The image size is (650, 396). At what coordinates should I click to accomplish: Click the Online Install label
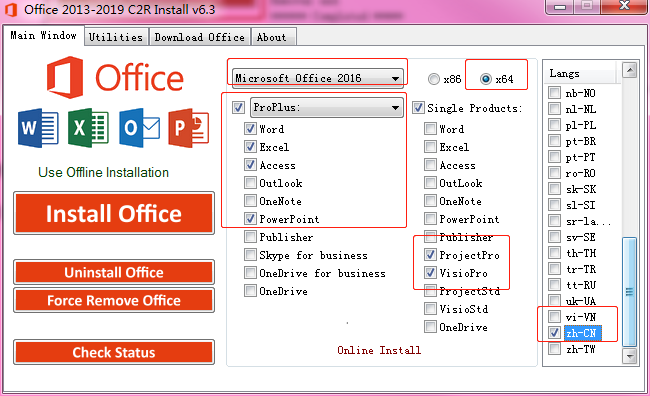379,350
